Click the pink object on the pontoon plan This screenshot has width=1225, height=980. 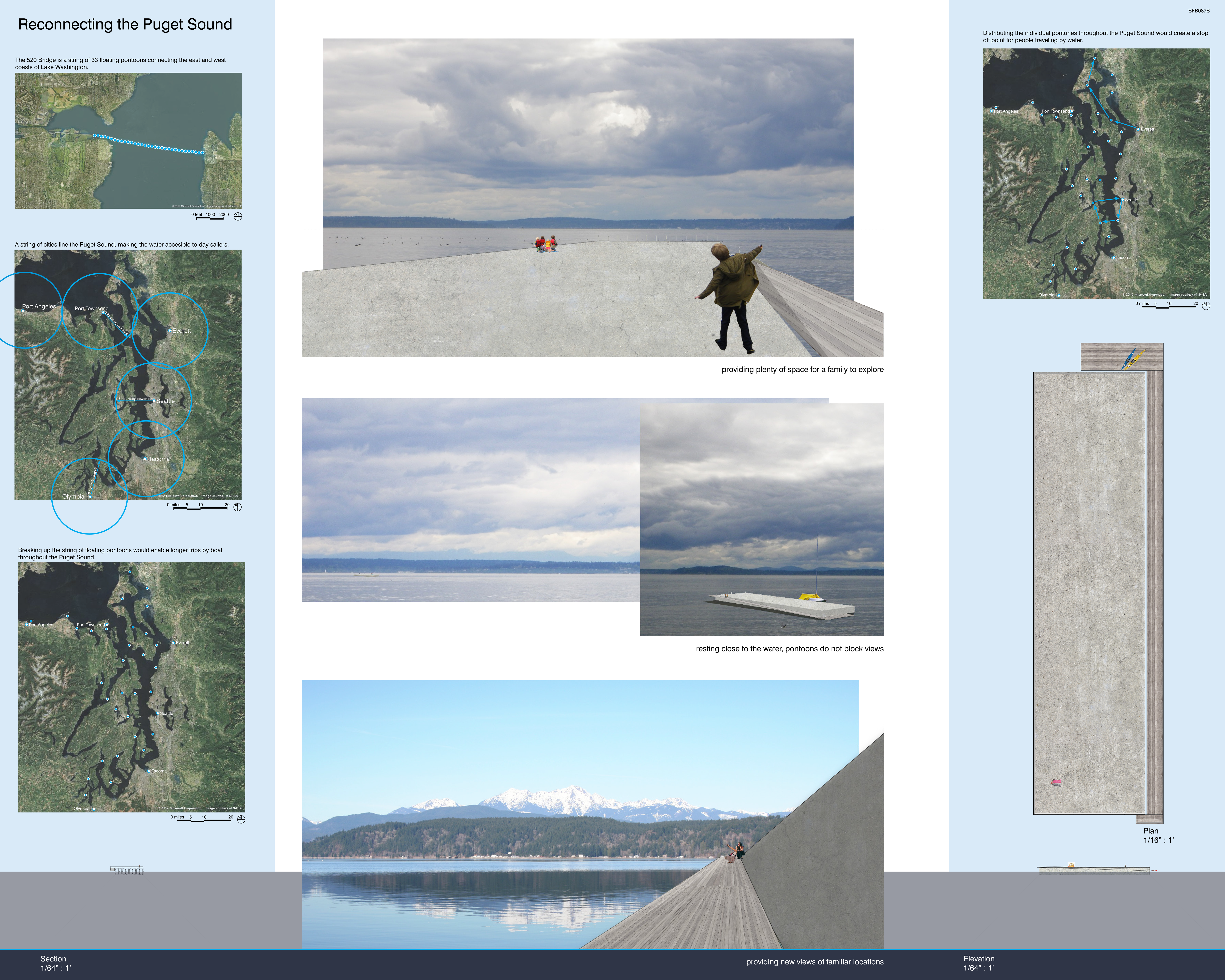click(x=1056, y=782)
